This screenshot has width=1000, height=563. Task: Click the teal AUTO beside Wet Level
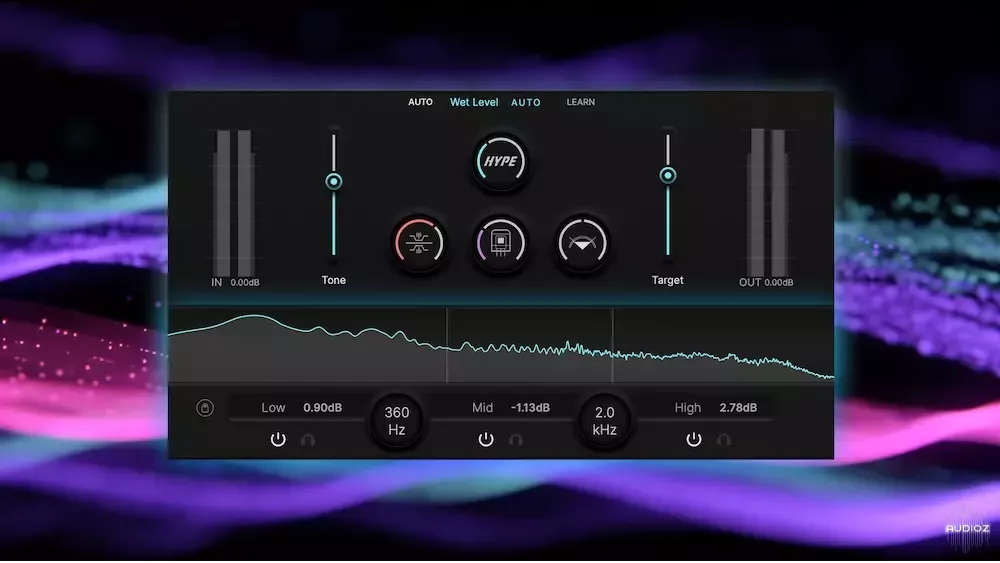pos(526,102)
